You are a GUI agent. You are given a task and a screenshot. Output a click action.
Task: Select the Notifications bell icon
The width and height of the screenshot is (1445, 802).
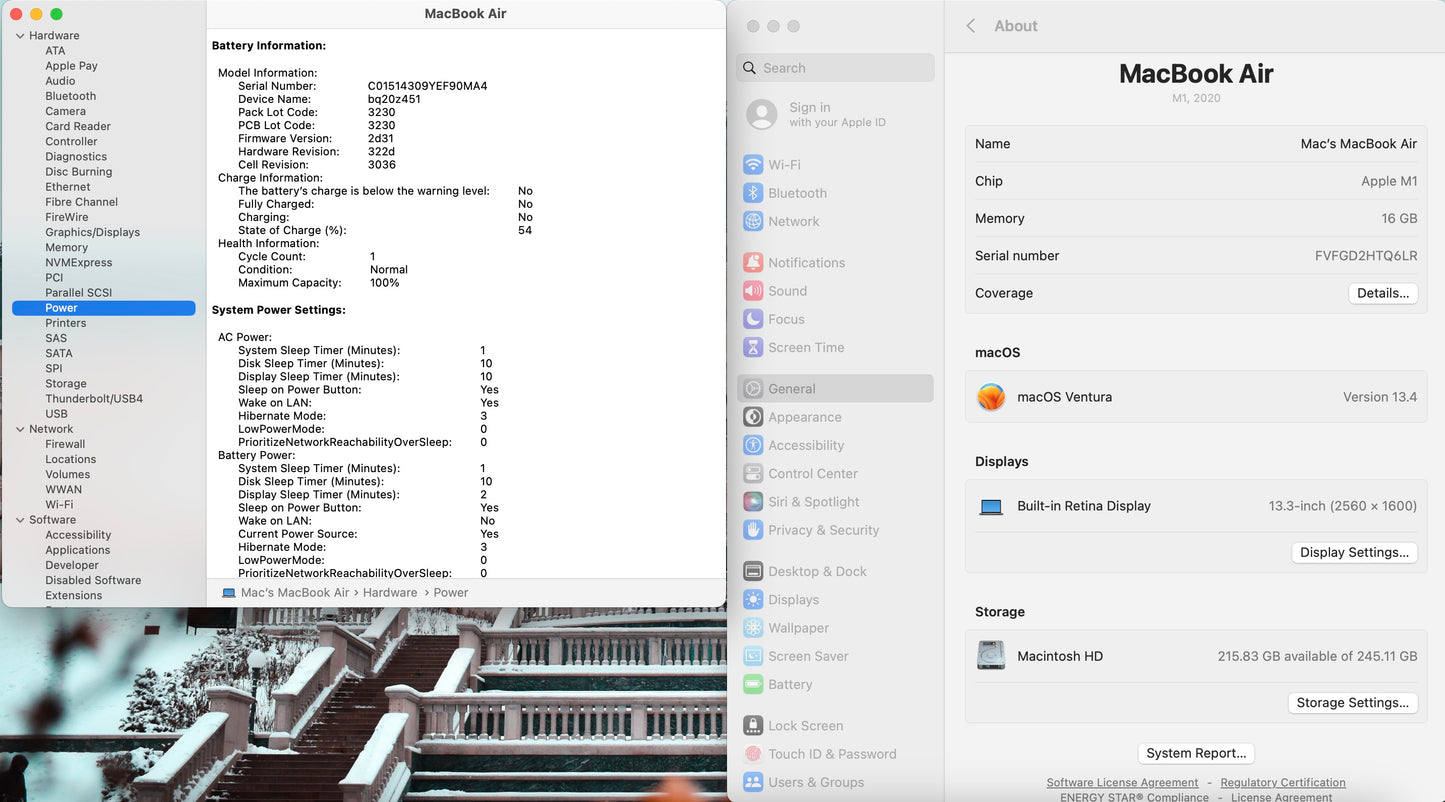click(x=753, y=263)
